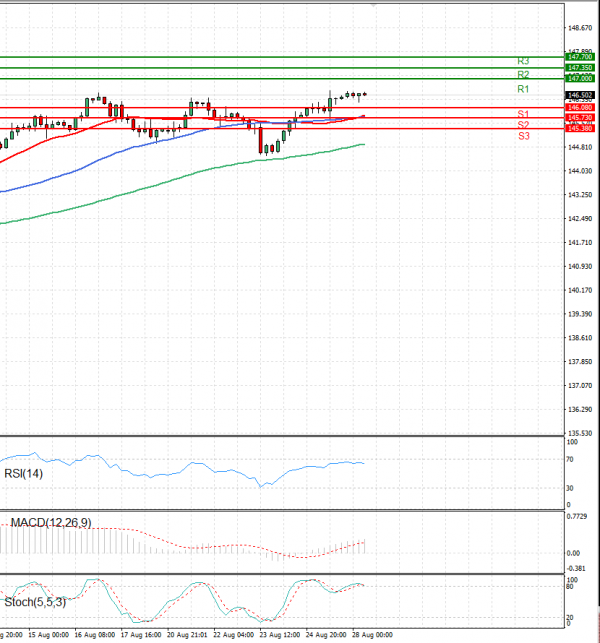Select the current price 146.502 tag
Image resolution: width=600 pixels, height=643 pixels.
tap(579, 95)
